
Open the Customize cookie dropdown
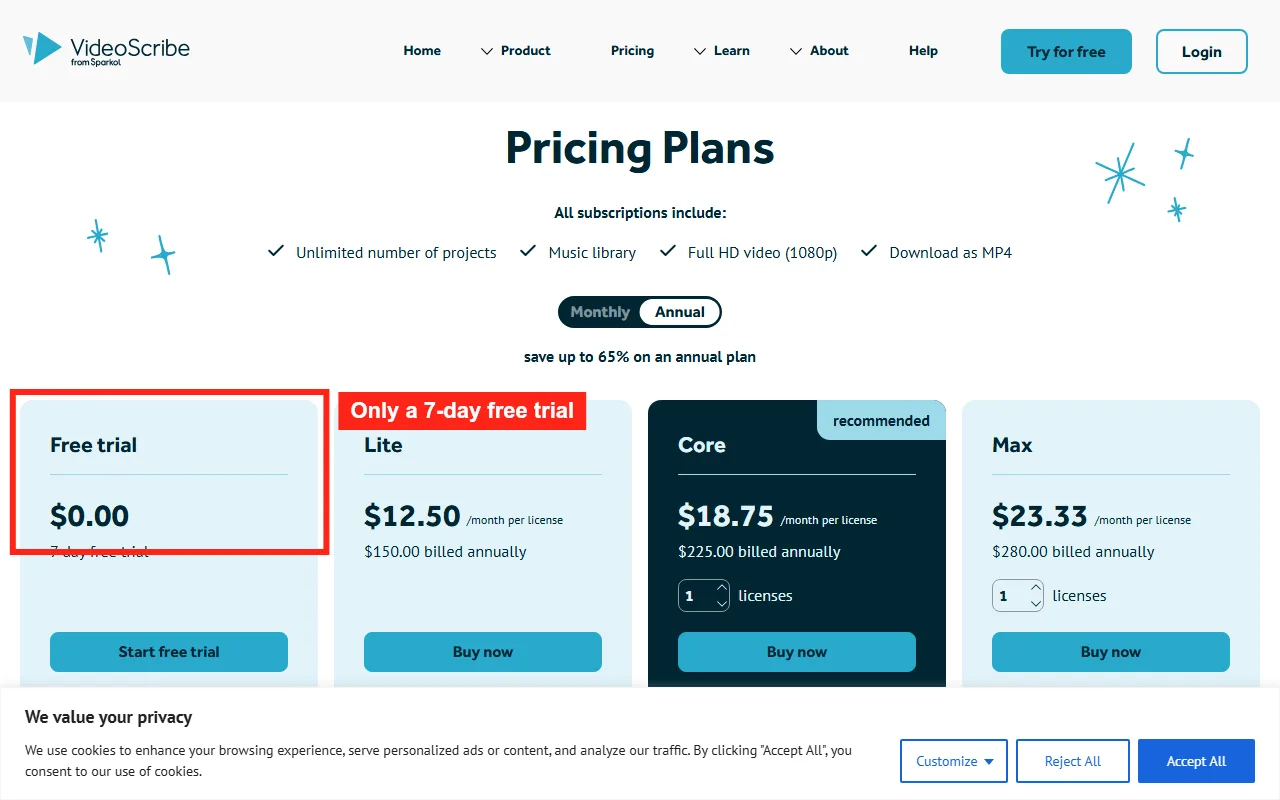(954, 761)
